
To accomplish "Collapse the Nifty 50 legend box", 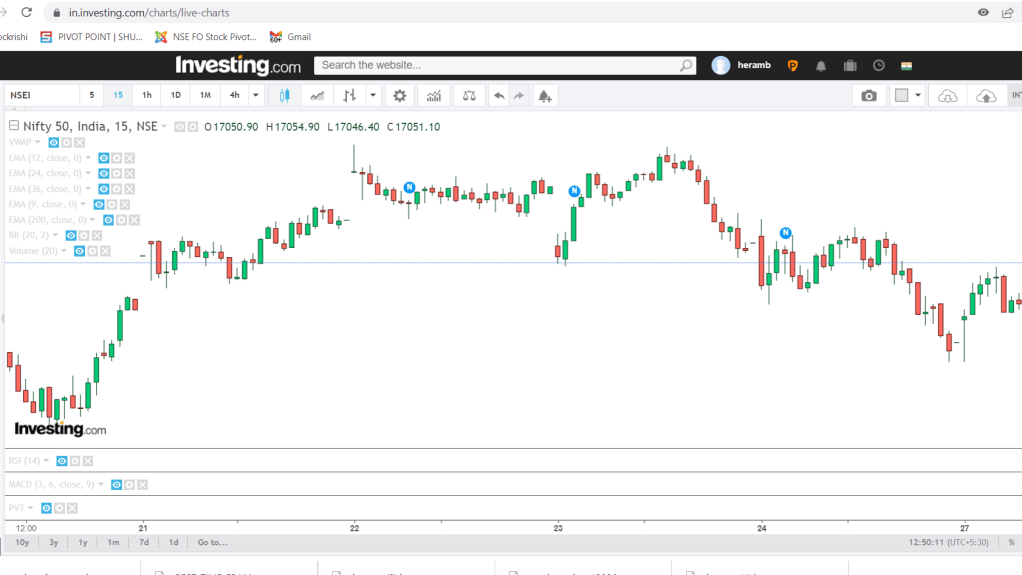I will point(14,127).
